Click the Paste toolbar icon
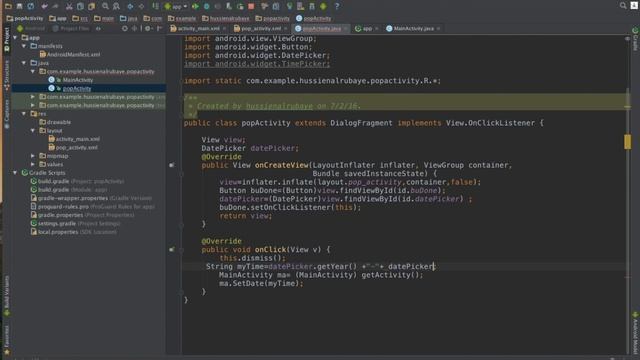The height and width of the screenshot is (360, 640). (x=91, y=6)
